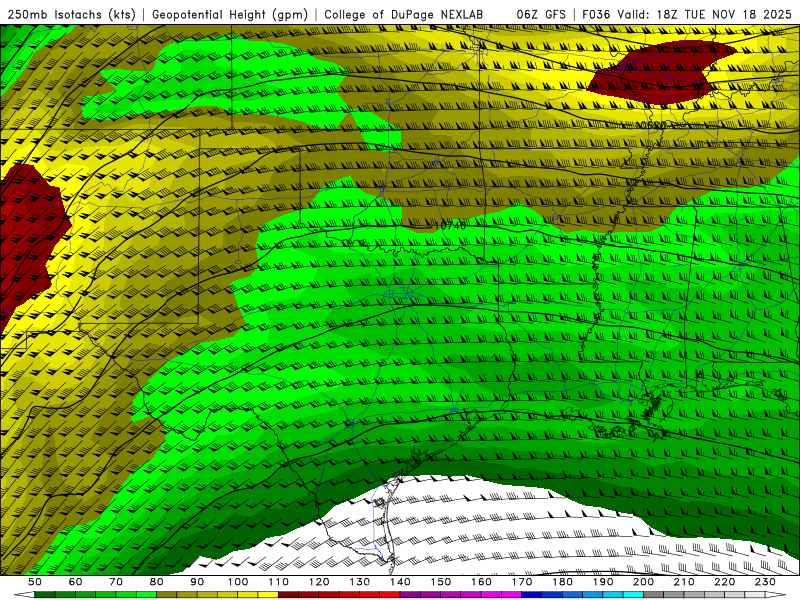The width and height of the screenshot is (800, 600).
Task: Click the 160 knot legend value
Action: click(481, 582)
